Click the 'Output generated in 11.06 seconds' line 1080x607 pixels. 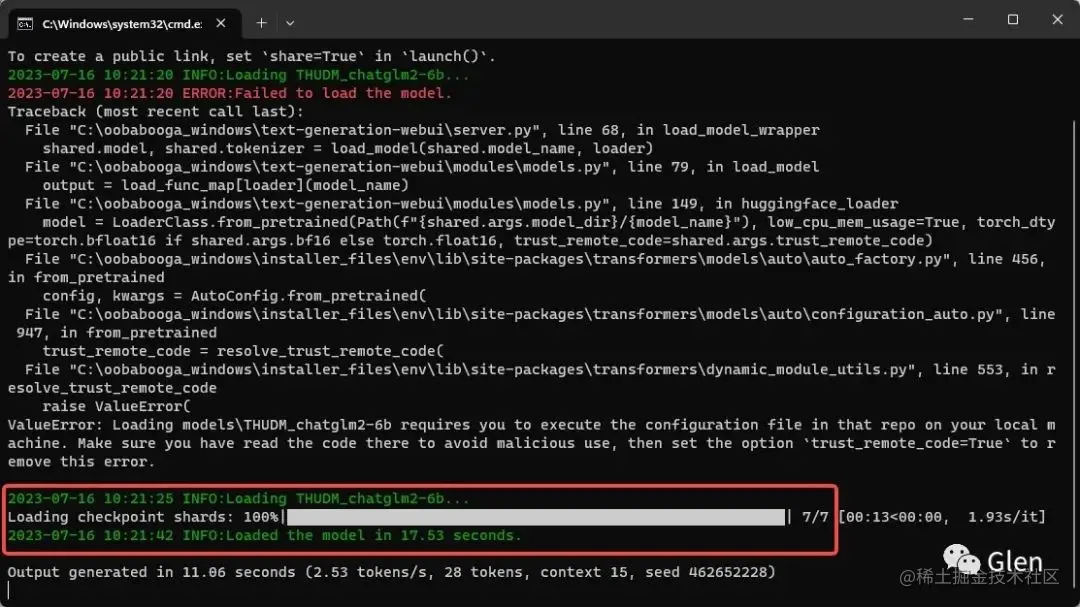pos(391,572)
